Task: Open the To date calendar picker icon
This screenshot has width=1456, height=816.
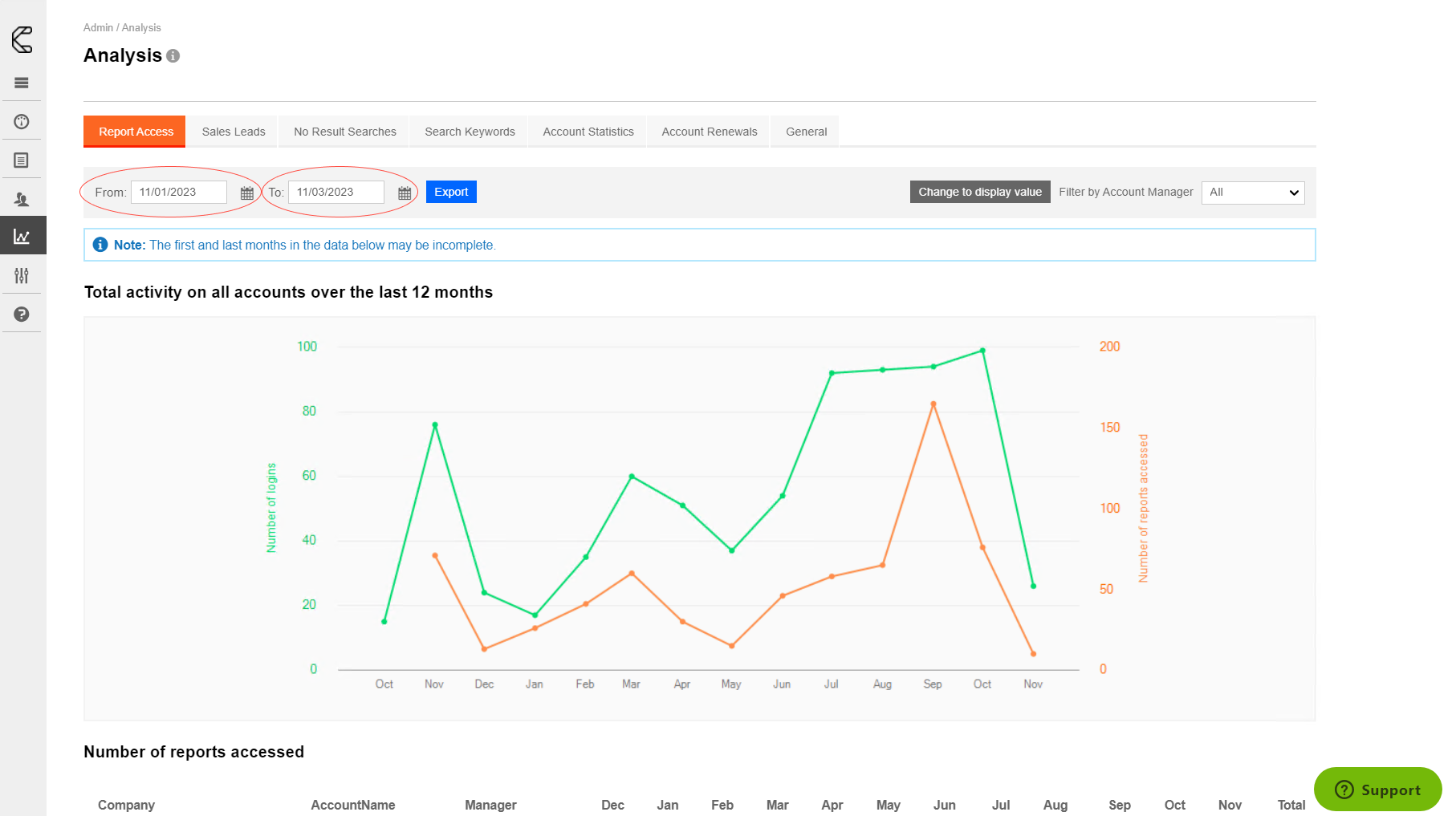Action: pos(405,193)
